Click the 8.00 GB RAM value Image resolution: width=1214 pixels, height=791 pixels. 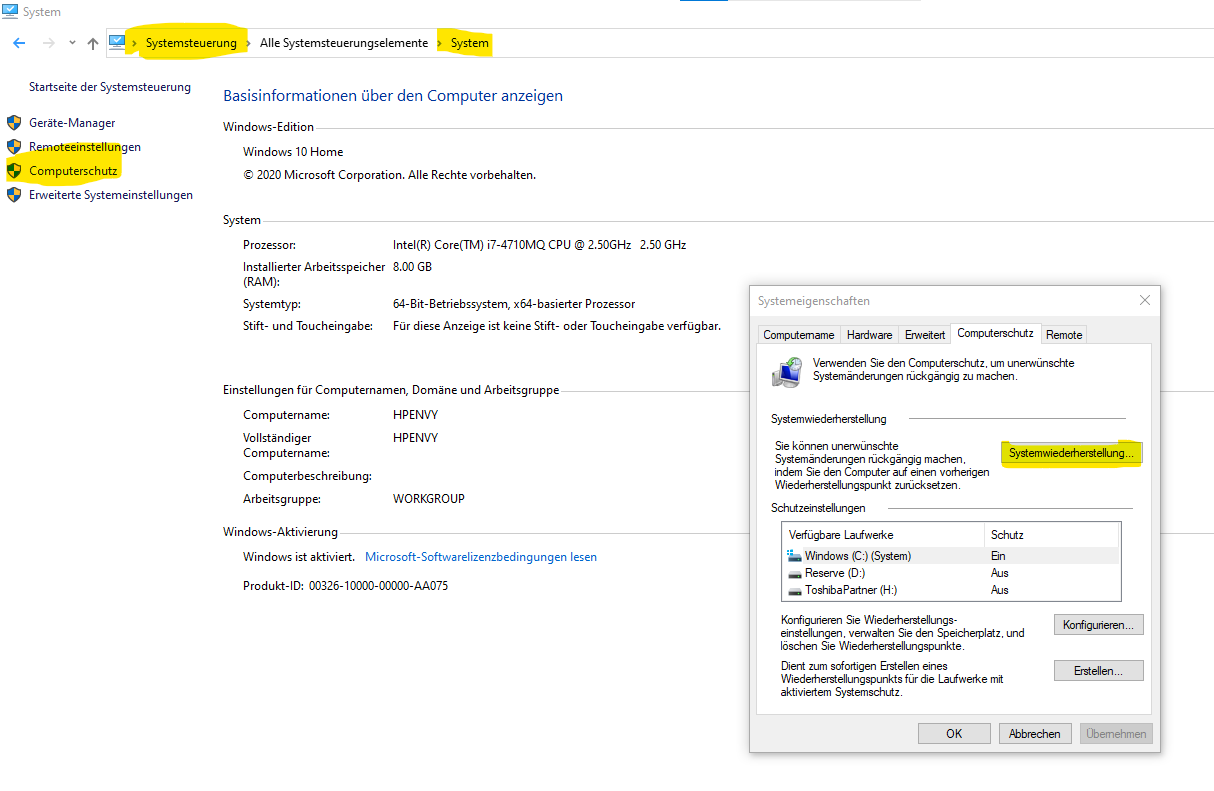pos(412,267)
